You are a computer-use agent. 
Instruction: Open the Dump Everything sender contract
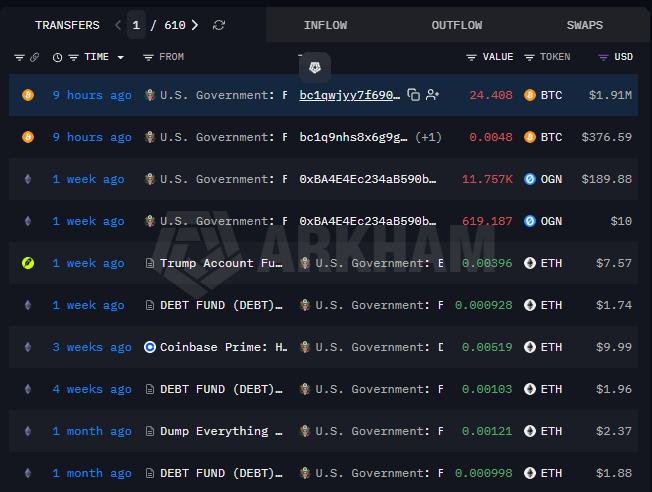pyautogui.click(x=221, y=431)
